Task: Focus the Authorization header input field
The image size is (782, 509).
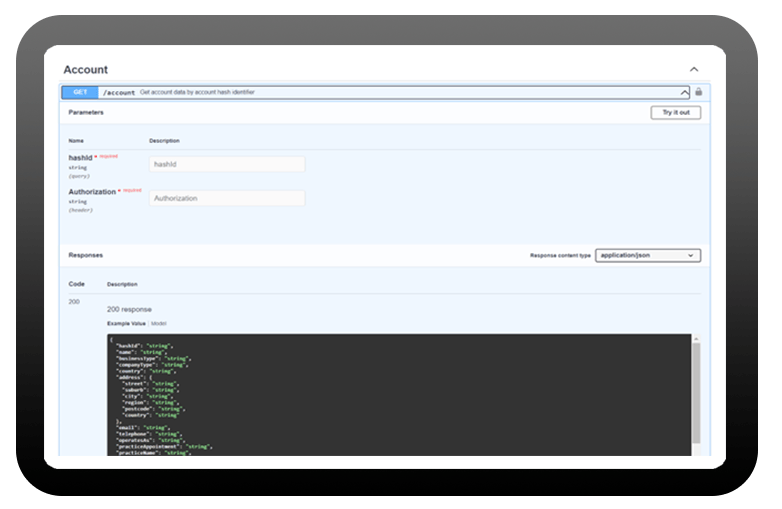Action: tap(227, 198)
